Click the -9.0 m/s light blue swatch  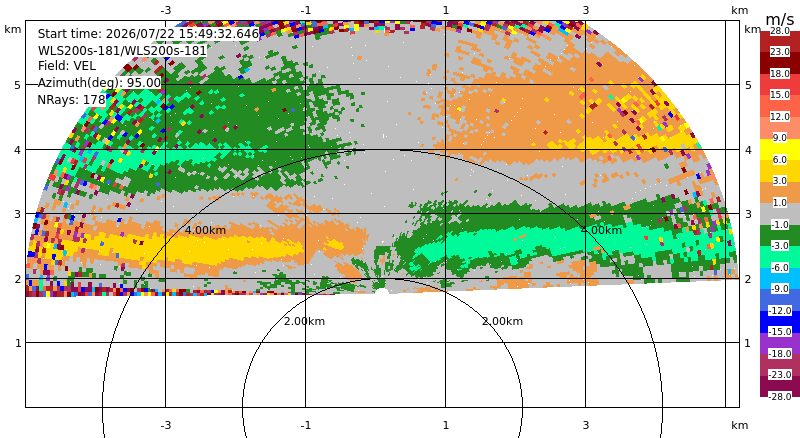(780, 278)
